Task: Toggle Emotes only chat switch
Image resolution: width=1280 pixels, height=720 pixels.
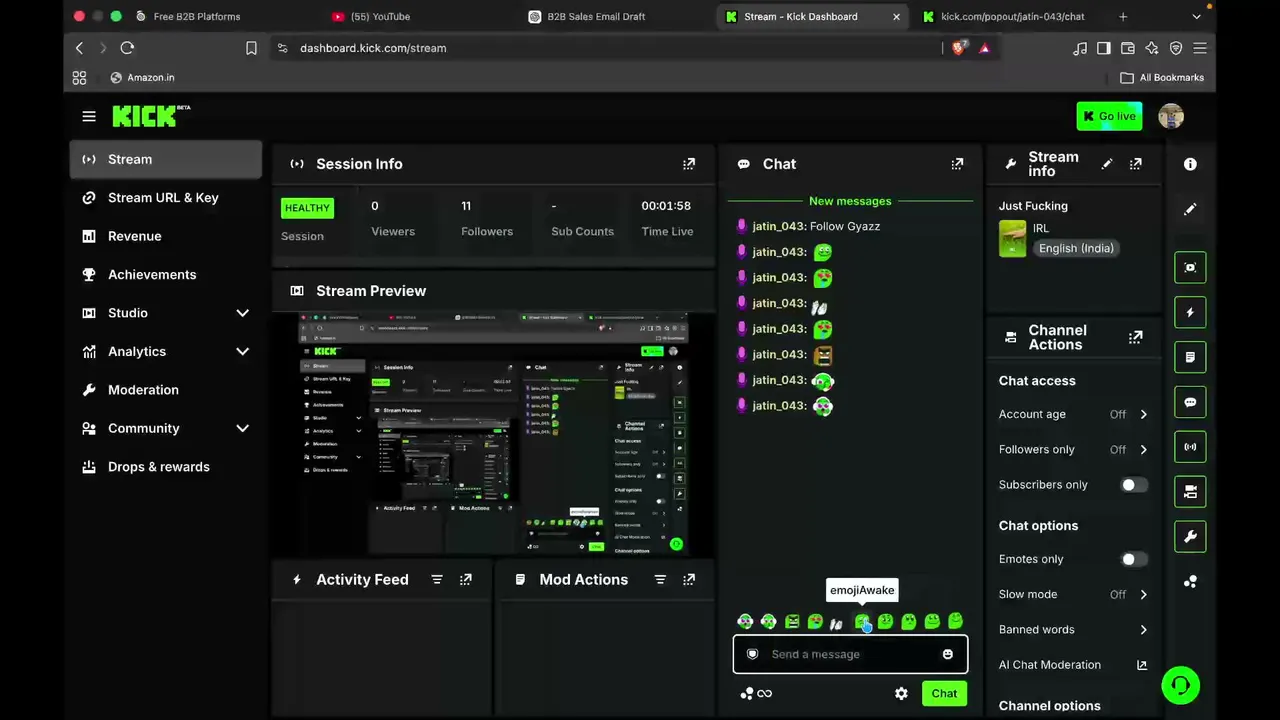Action: 1134,560
